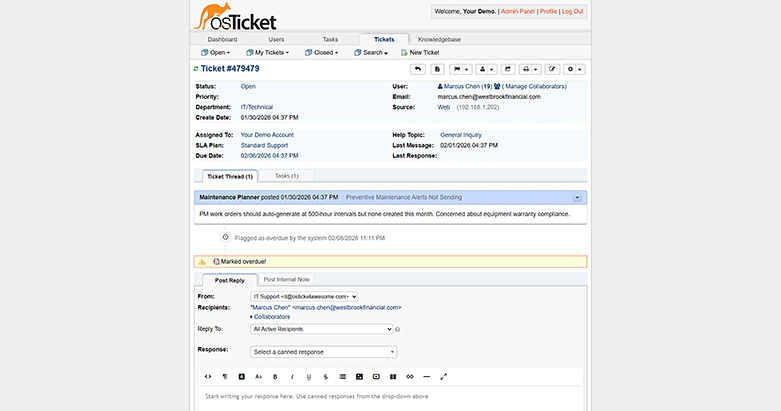Select the Tickets navigation tab
Image resolution: width=781 pixels, height=411 pixels.
[x=384, y=39]
